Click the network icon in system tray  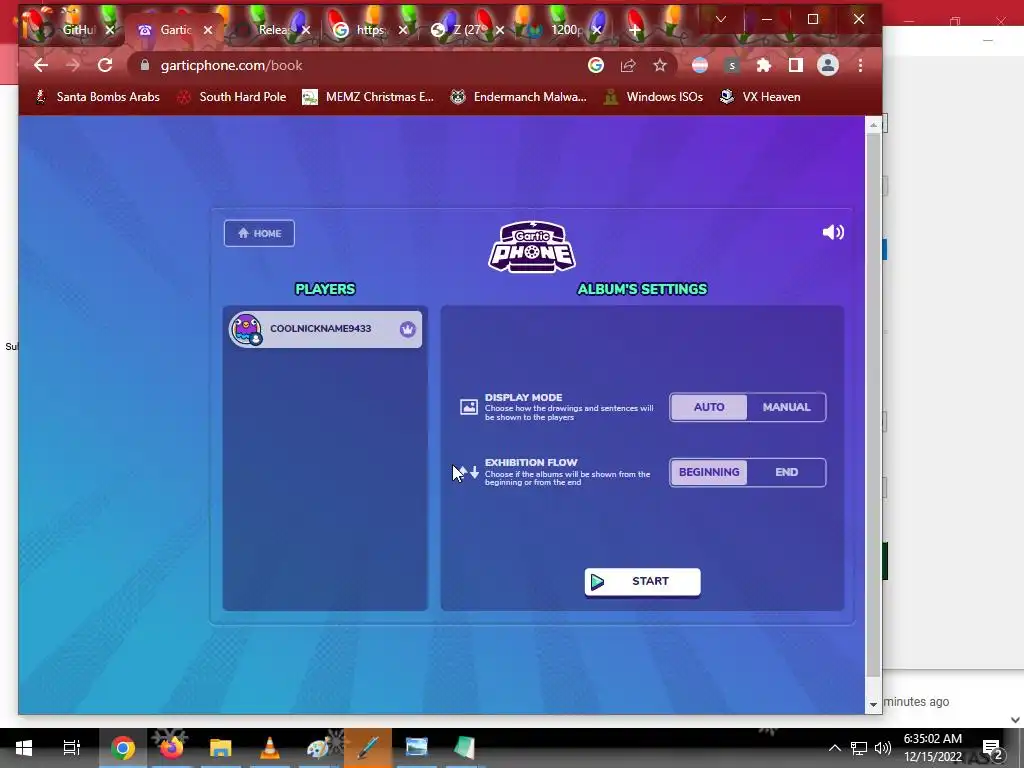(859, 748)
